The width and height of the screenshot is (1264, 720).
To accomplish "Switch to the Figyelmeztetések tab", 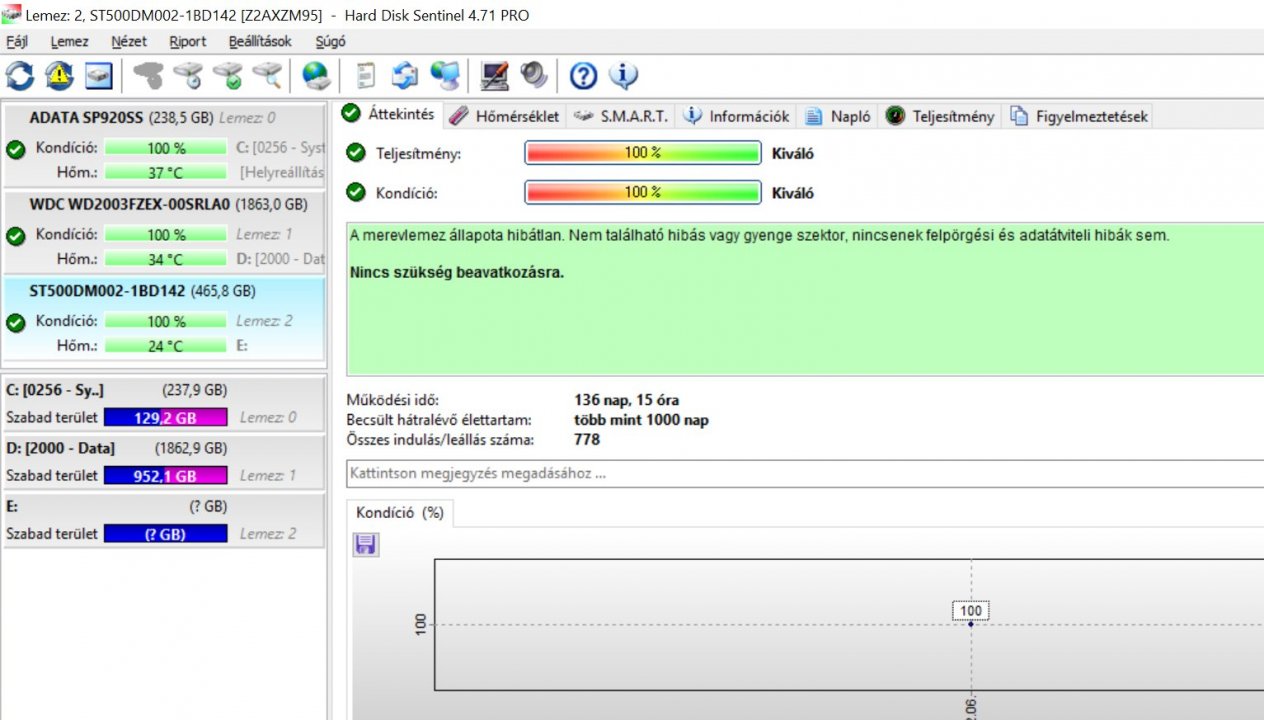I will (x=1080, y=116).
